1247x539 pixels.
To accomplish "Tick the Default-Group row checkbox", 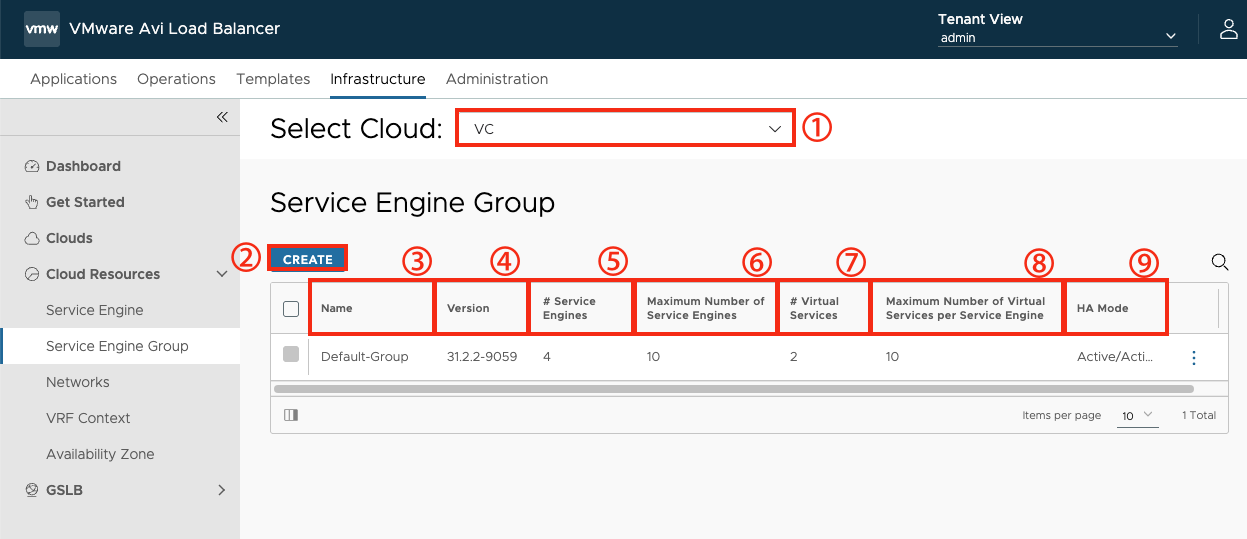I will (x=291, y=354).
